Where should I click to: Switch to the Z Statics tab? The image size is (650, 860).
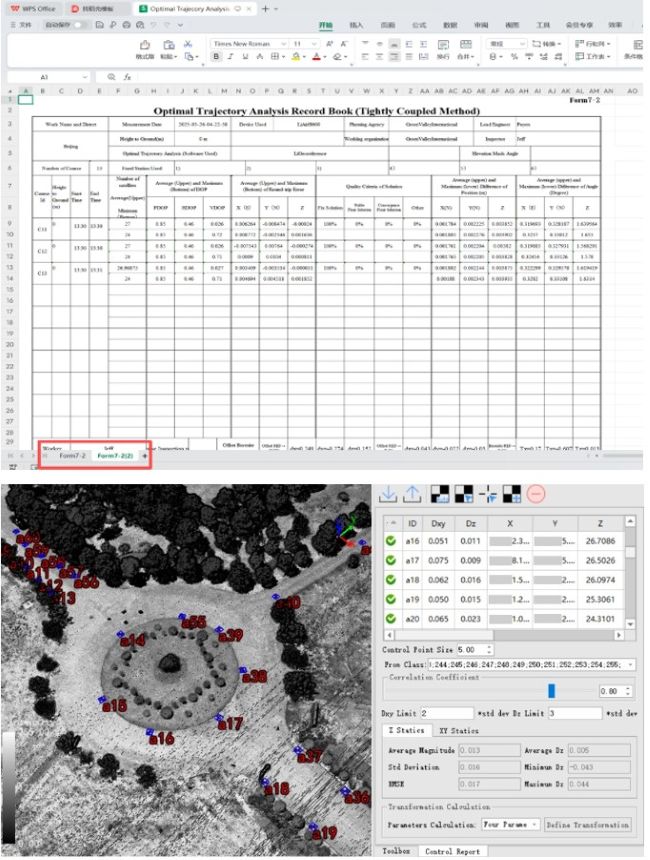pyautogui.click(x=406, y=731)
